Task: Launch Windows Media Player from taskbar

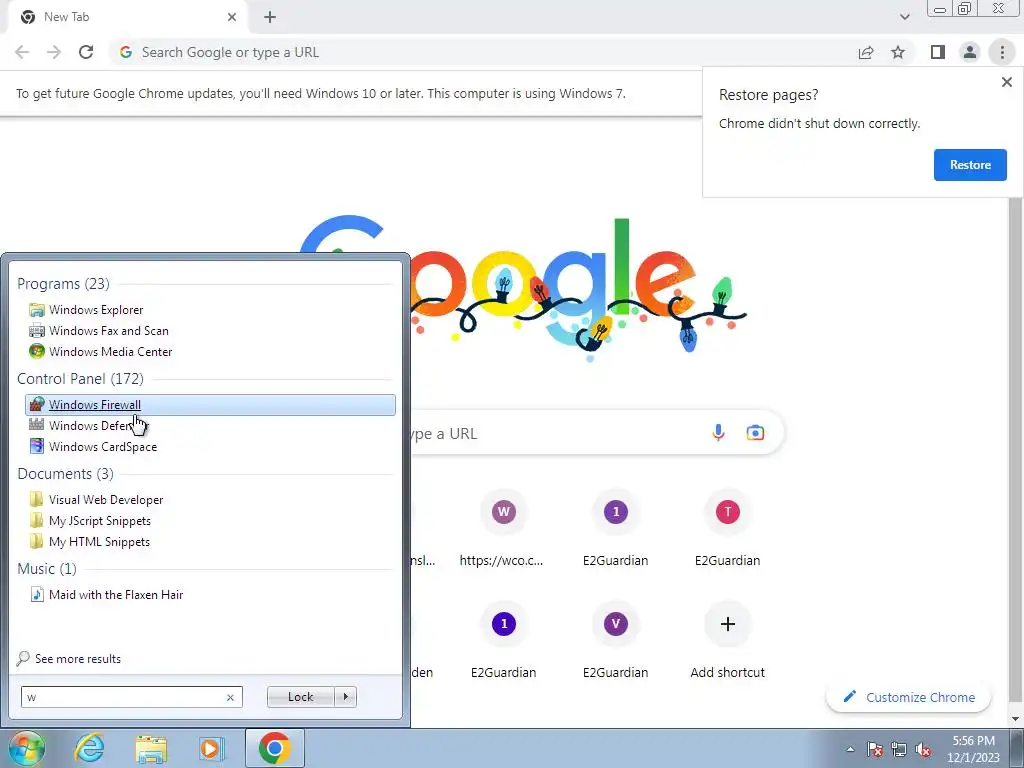Action: click(211, 748)
